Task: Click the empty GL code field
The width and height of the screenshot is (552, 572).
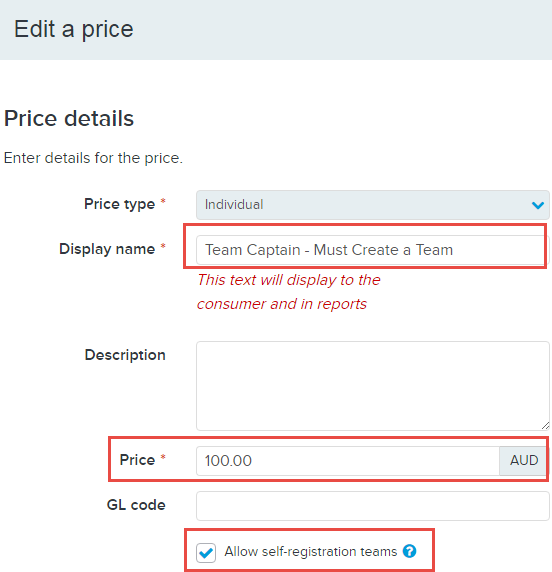Action: click(x=372, y=506)
